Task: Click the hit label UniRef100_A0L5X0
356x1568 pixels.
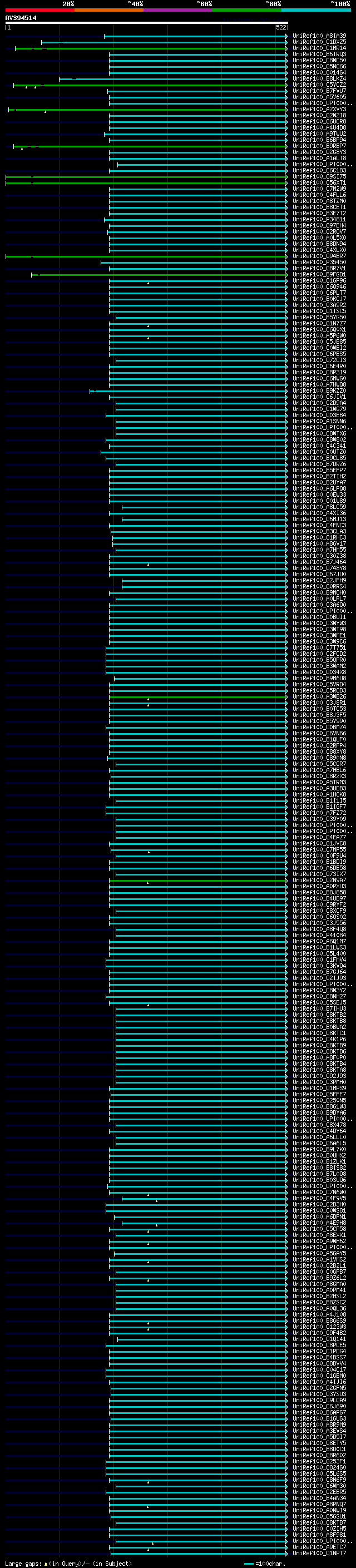Action: pos(319,238)
